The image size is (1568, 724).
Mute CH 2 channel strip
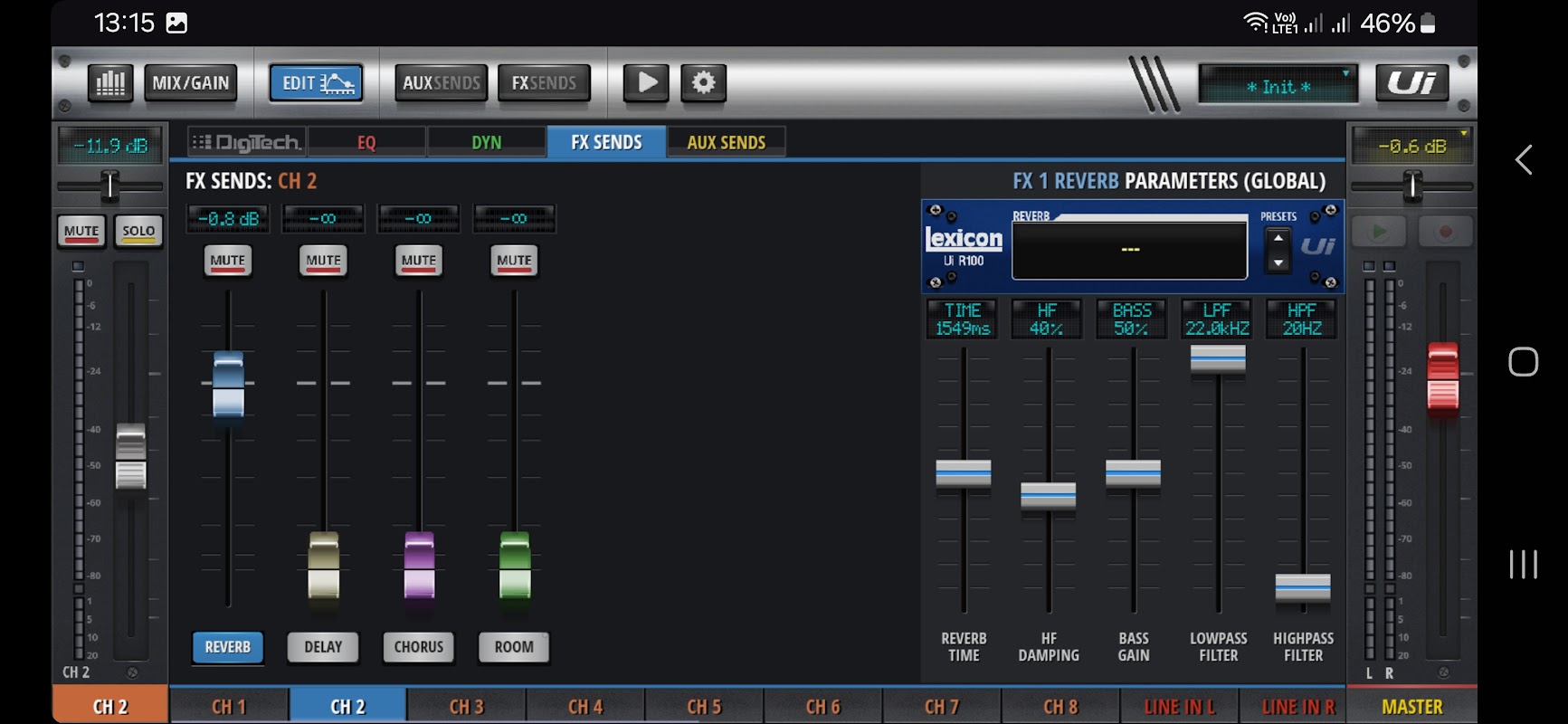[81, 232]
